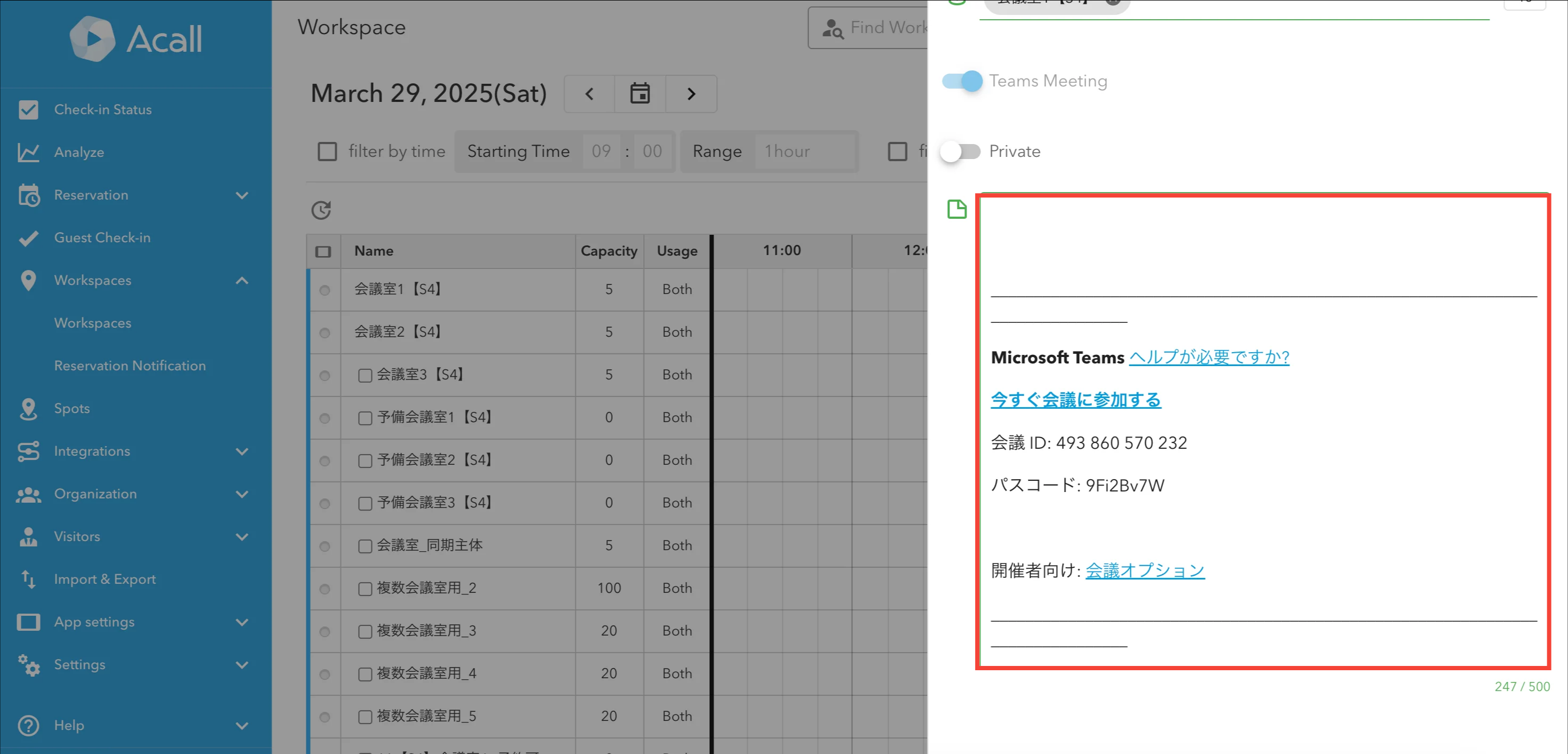Expand the Visitors menu chevron
Viewport: 1568px width, 754px height.
pos(242,537)
